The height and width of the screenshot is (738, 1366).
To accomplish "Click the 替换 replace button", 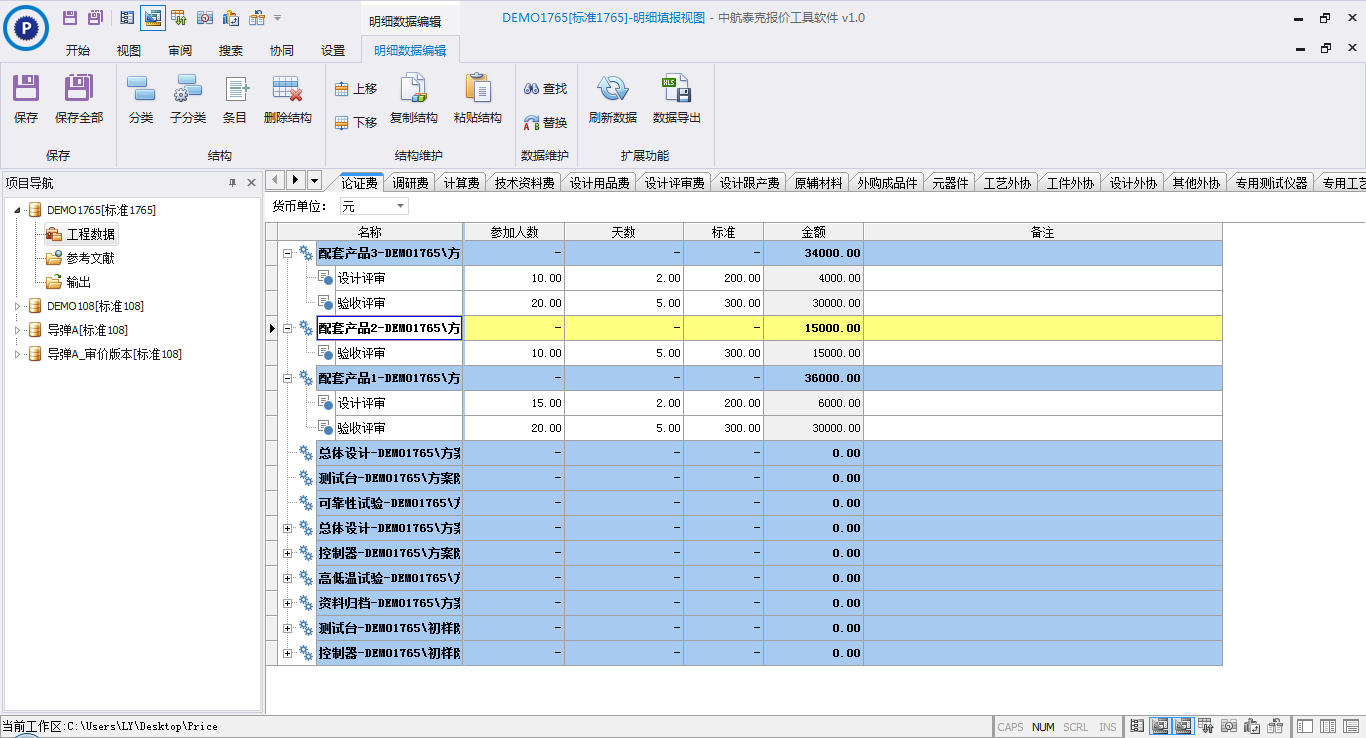I will [x=545, y=122].
